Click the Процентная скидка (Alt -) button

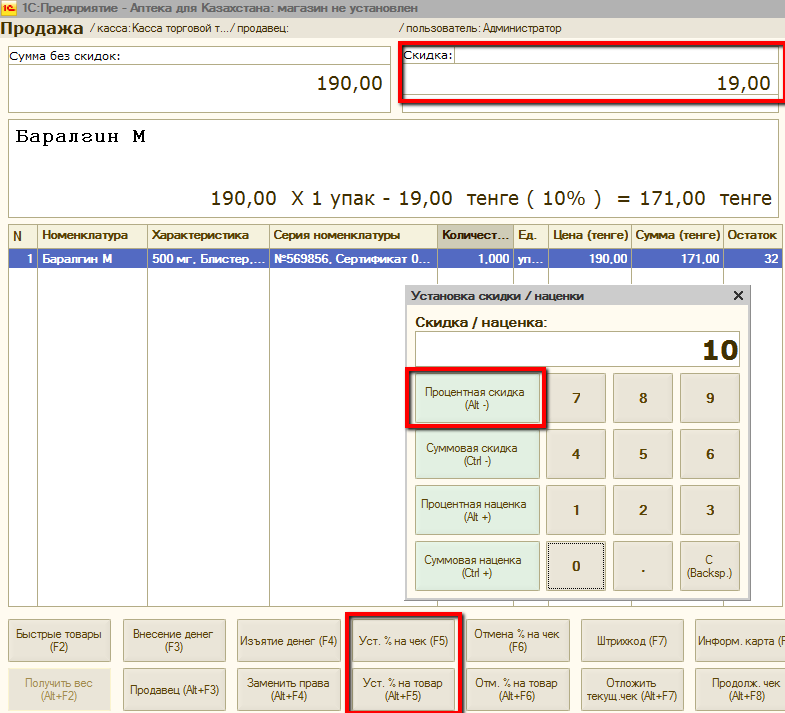473,399
